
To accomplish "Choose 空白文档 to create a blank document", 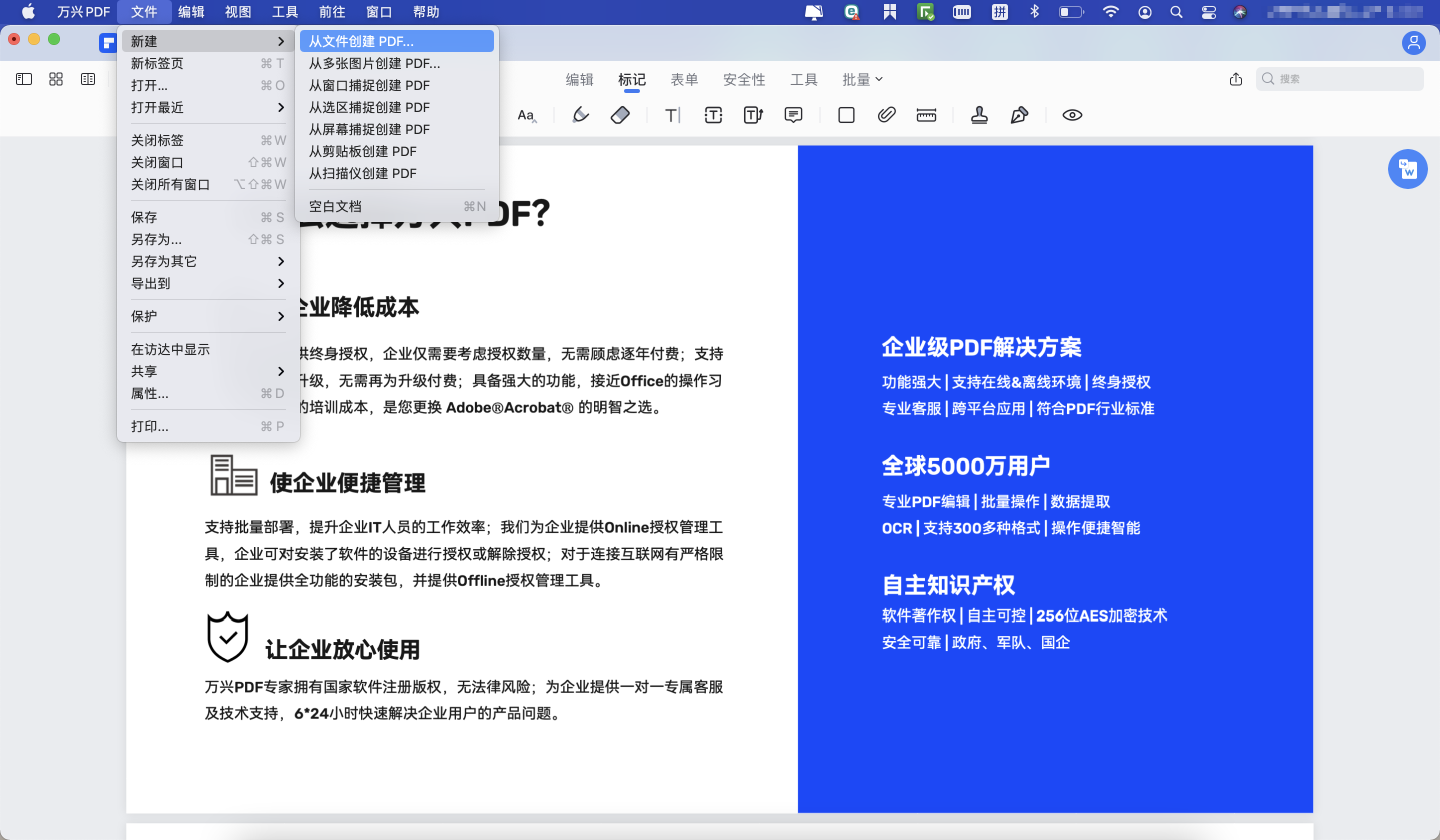I will pyautogui.click(x=335, y=206).
